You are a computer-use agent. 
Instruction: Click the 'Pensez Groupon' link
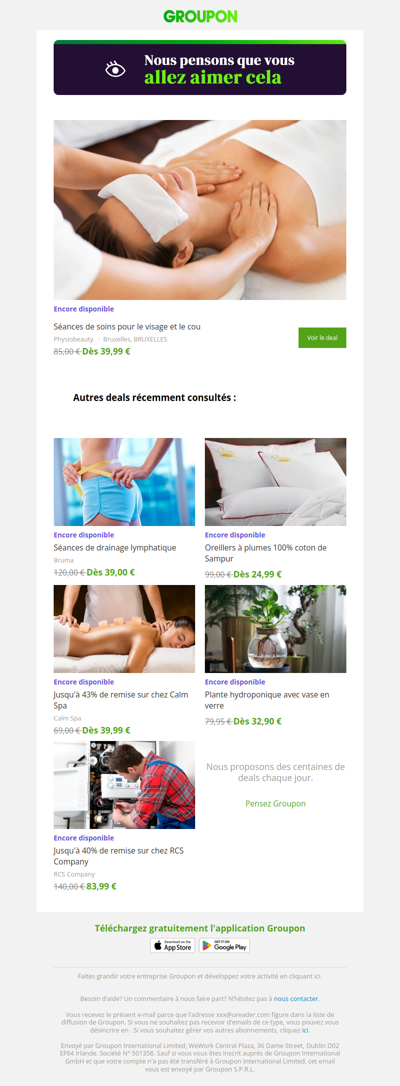tap(275, 803)
